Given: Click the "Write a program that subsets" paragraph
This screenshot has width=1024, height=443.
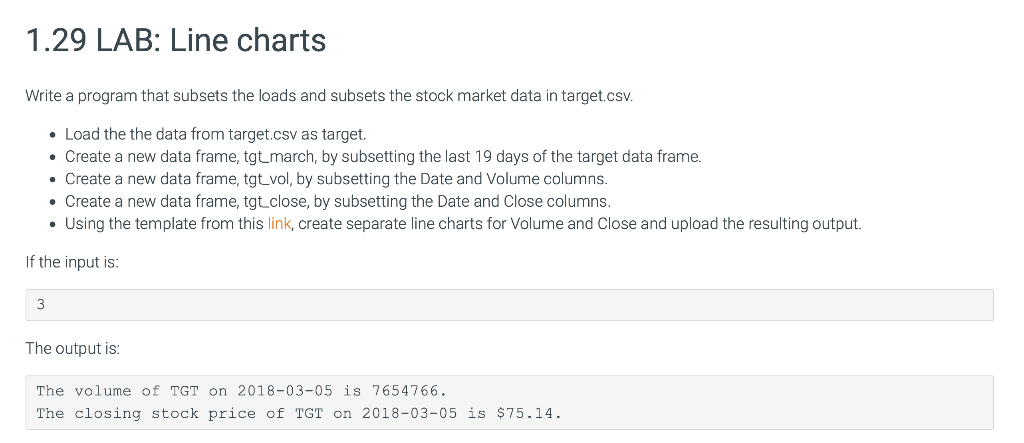Looking at the screenshot, I should click(x=329, y=96).
